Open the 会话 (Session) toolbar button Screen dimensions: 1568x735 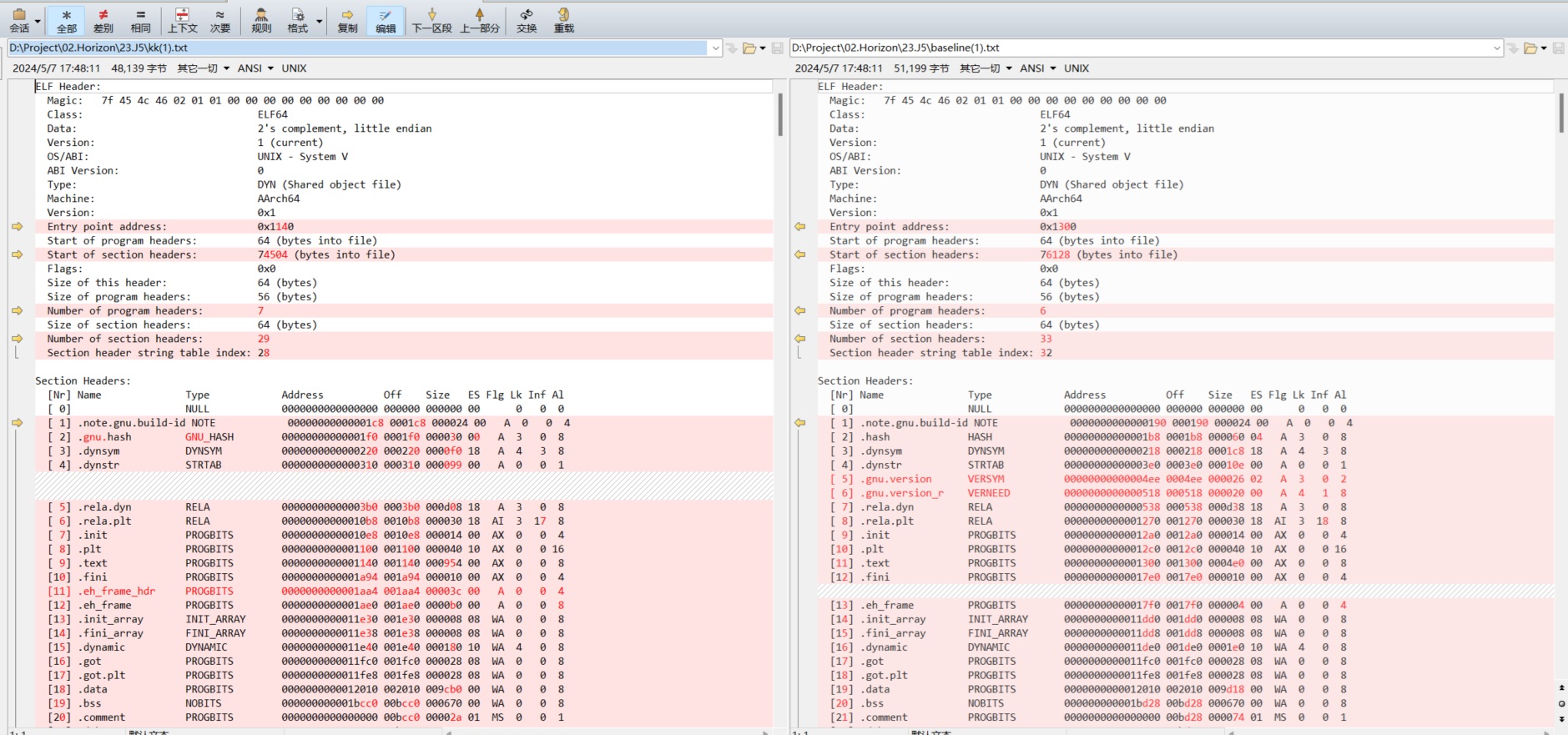coord(18,20)
